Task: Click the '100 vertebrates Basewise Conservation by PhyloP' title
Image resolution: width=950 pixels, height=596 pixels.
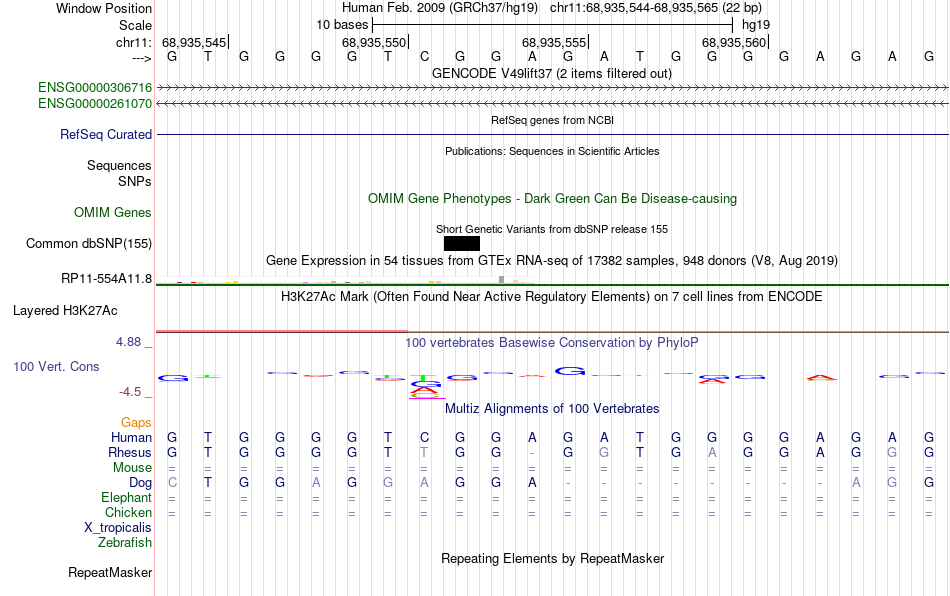Action: click(x=552, y=343)
